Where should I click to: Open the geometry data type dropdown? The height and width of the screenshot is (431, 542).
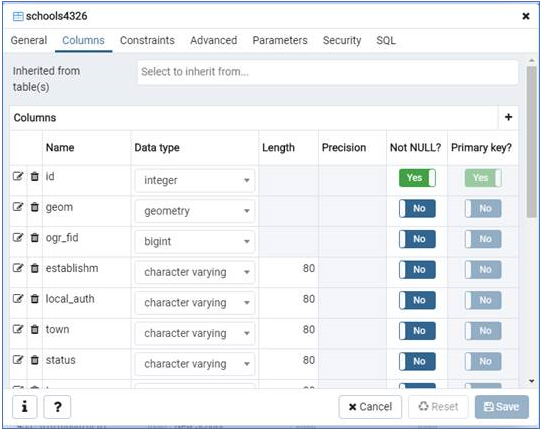tap(195, 211)
